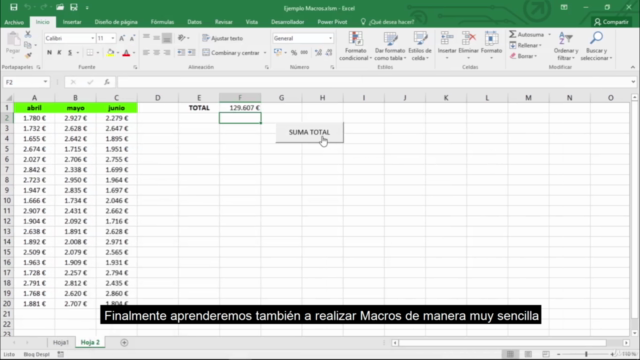Click the Paste (Pegar) icon

[13, 40]
